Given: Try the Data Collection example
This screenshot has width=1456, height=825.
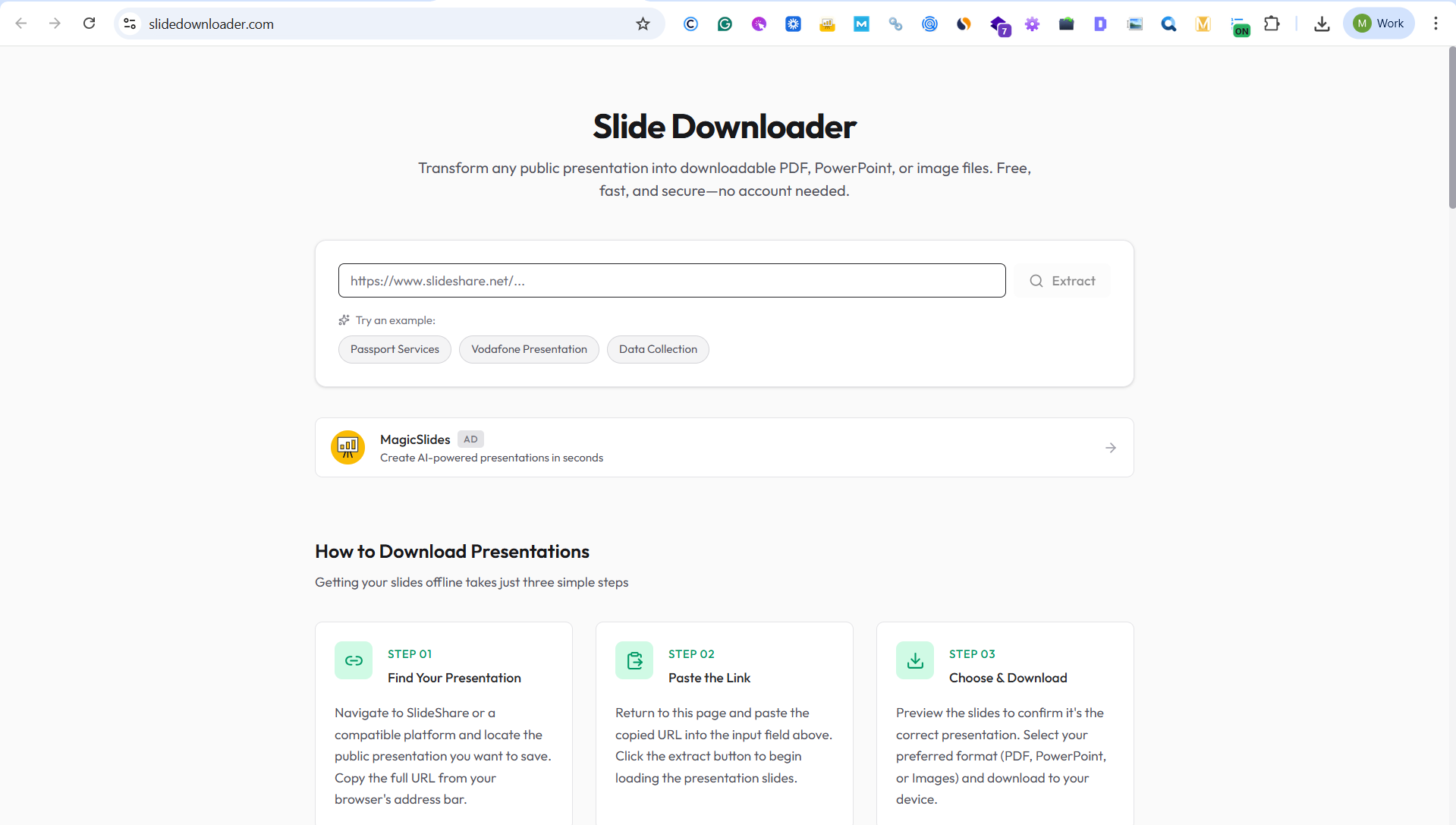Looking at the screenshot, I should [x=658, y=349].
